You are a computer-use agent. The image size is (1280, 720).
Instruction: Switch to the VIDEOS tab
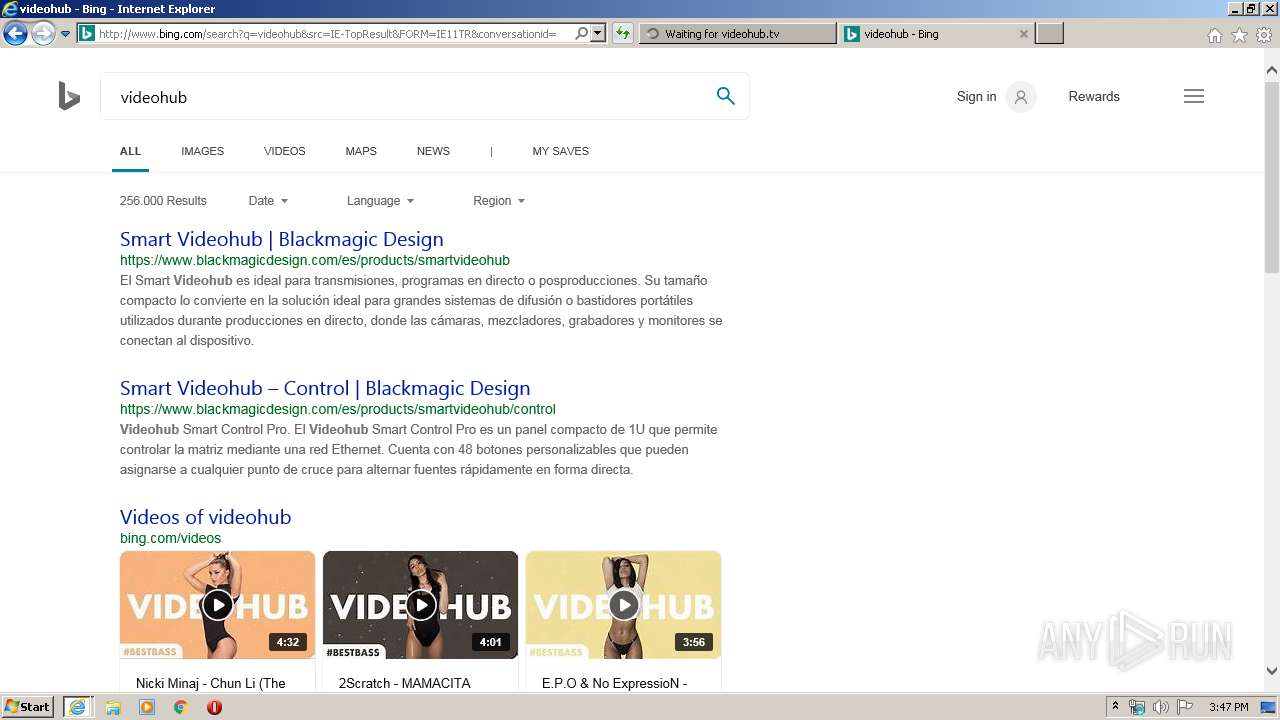(284, 152)
